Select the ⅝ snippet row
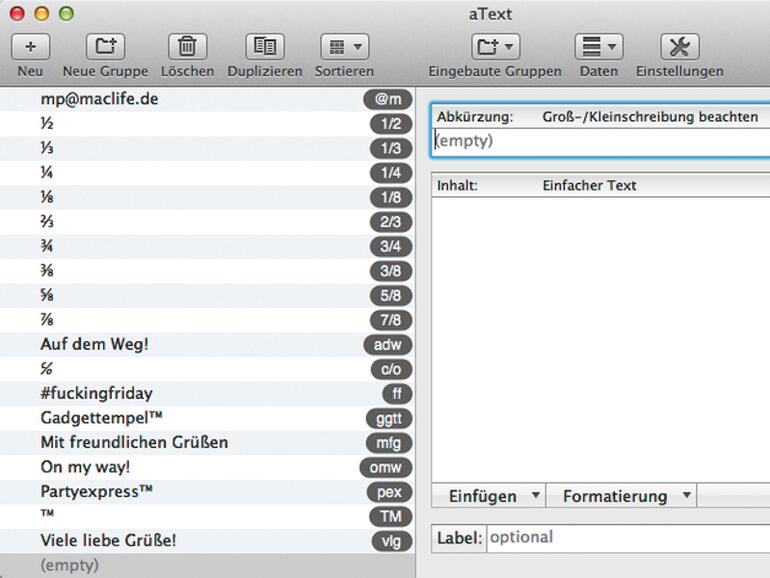The width and height of the screenshot is (770, 578). coord(206,296)
